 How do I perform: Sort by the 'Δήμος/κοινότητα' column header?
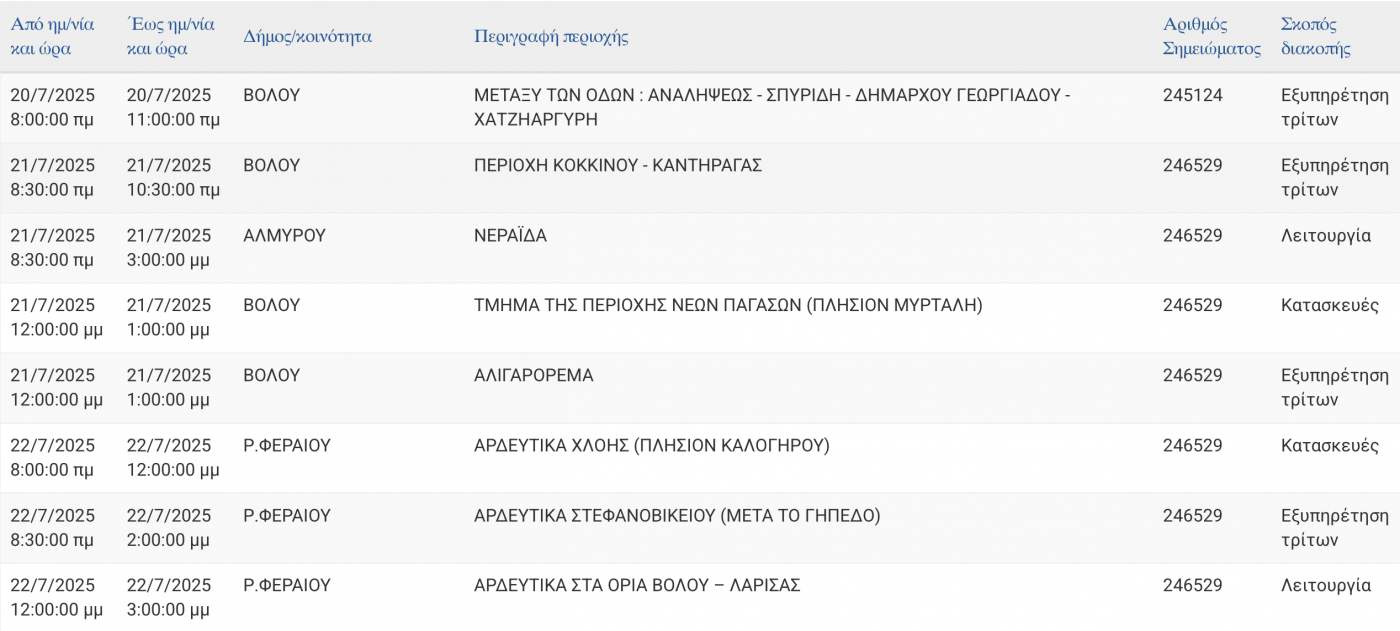coord(307,37)
